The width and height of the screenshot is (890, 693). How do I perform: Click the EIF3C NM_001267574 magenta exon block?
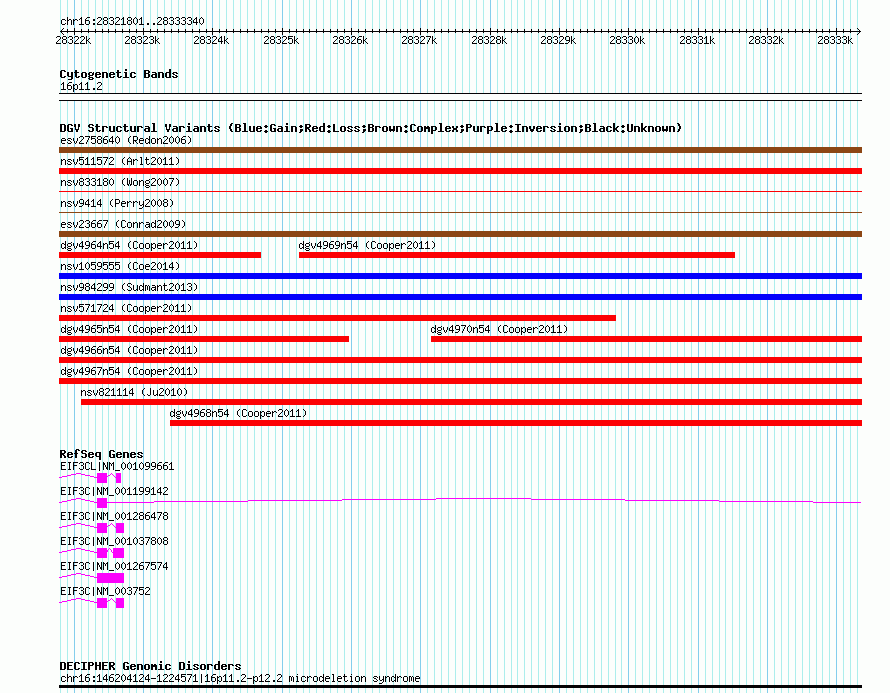click(111, 578)
